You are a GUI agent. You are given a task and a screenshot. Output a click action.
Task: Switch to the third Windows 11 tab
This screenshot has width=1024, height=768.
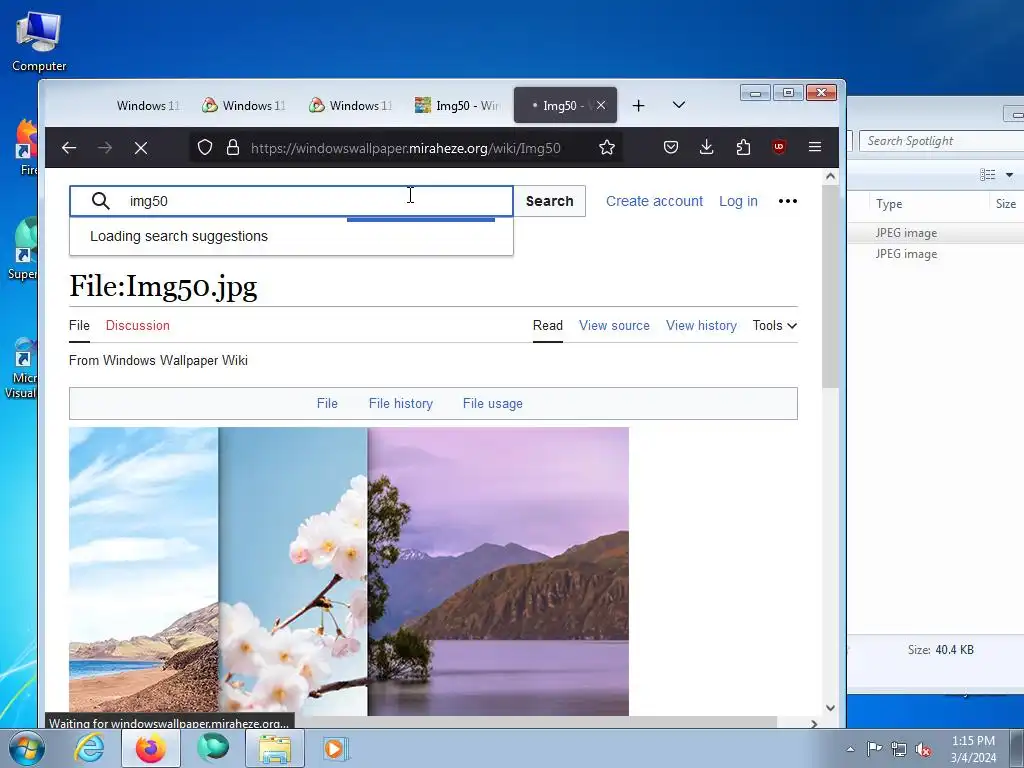click(351, 105)
